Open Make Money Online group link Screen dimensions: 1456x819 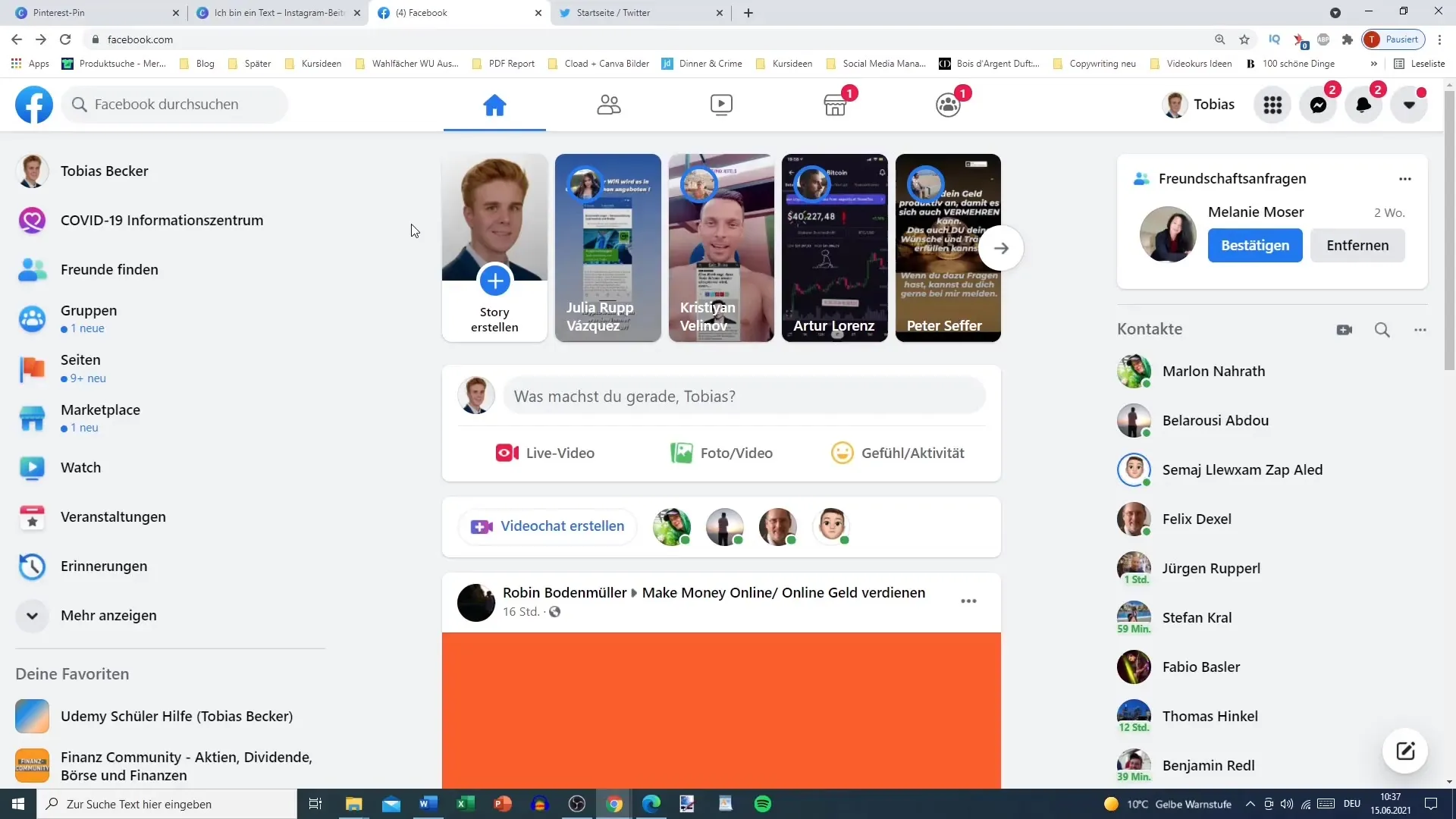click(x=783, y=593)
